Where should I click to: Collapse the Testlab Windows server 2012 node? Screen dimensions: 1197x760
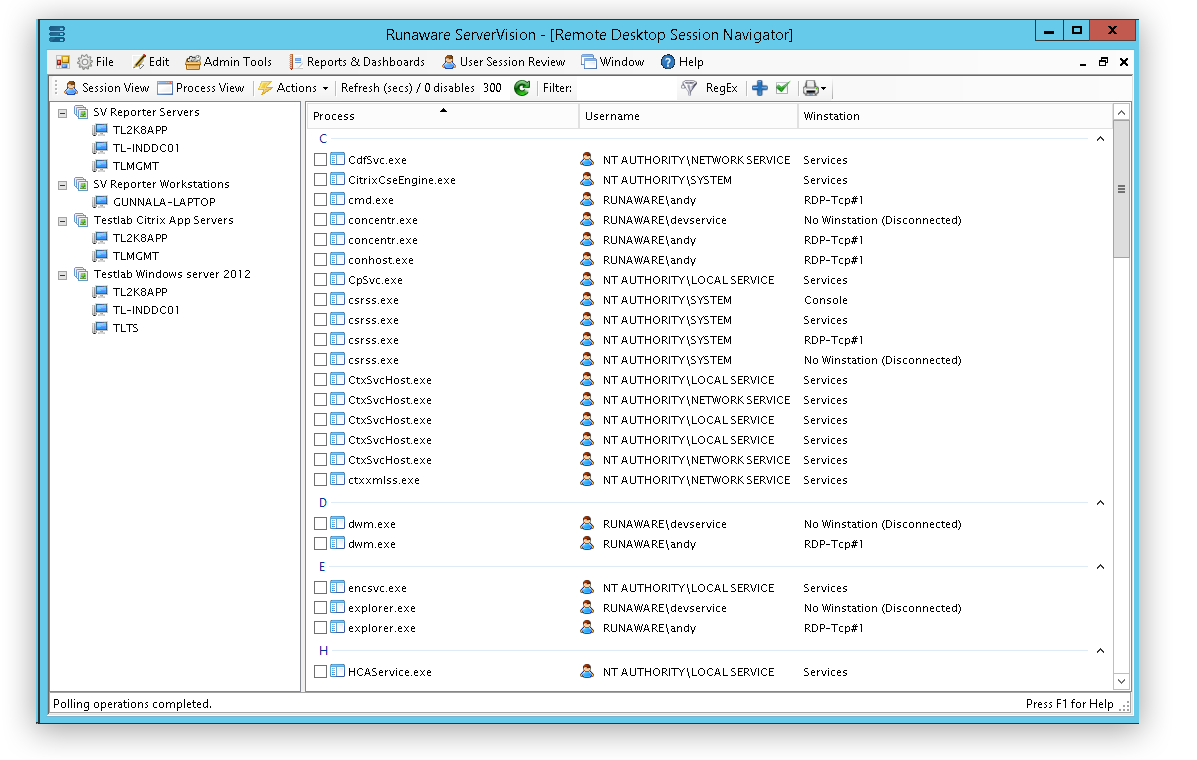(x=63, y=275)
